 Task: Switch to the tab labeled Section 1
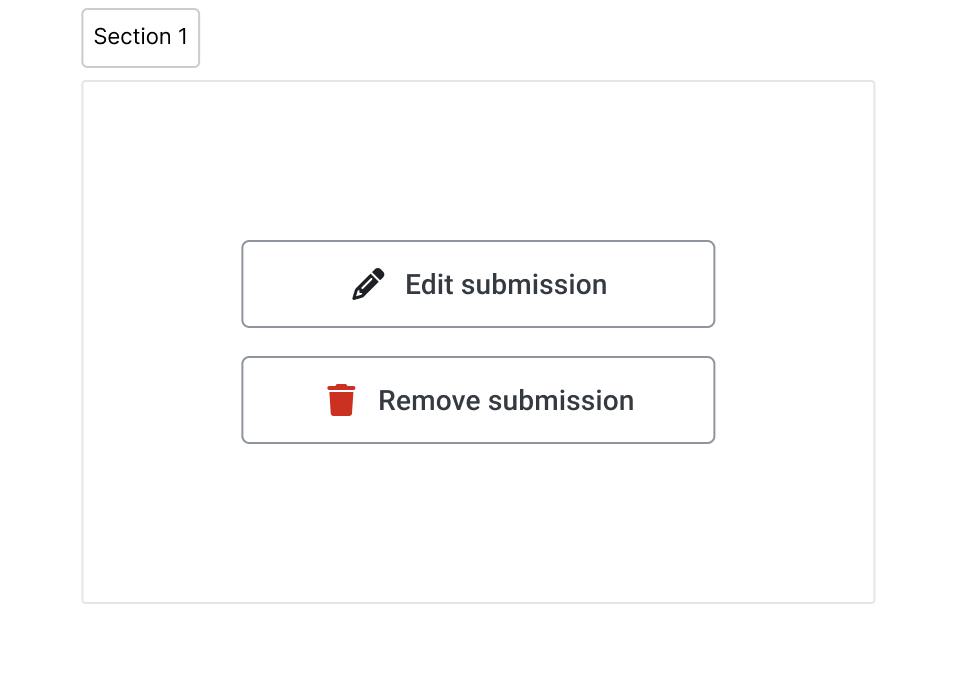(x=141, y=38)
